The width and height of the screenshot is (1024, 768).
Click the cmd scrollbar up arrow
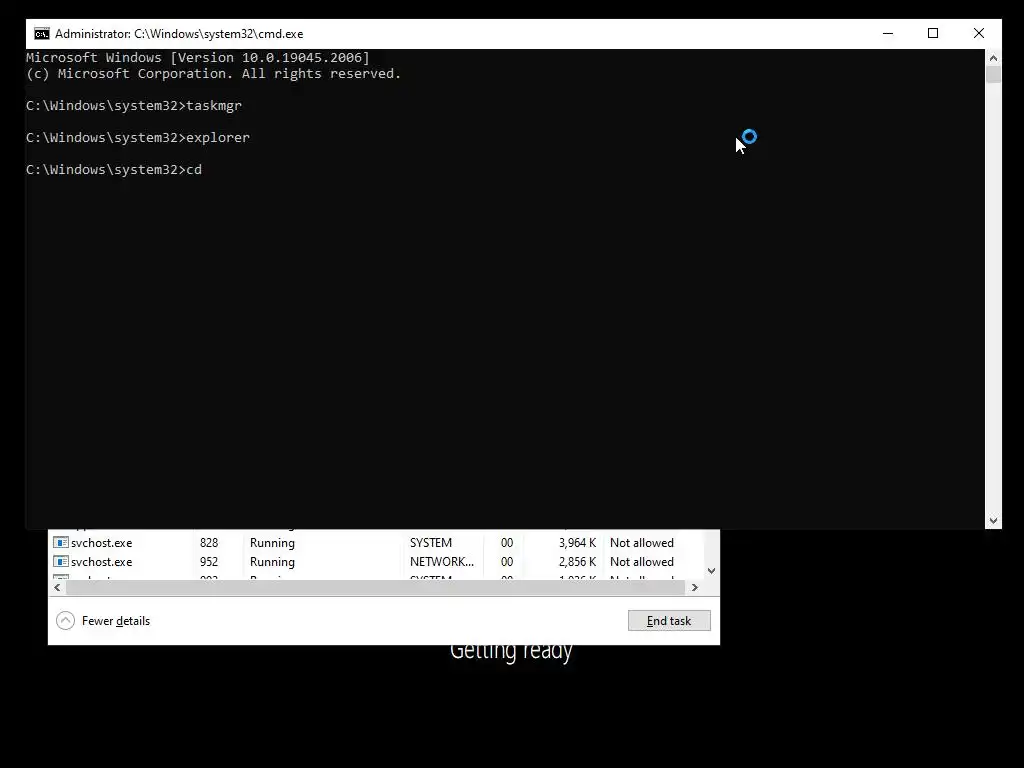point(993,57)
